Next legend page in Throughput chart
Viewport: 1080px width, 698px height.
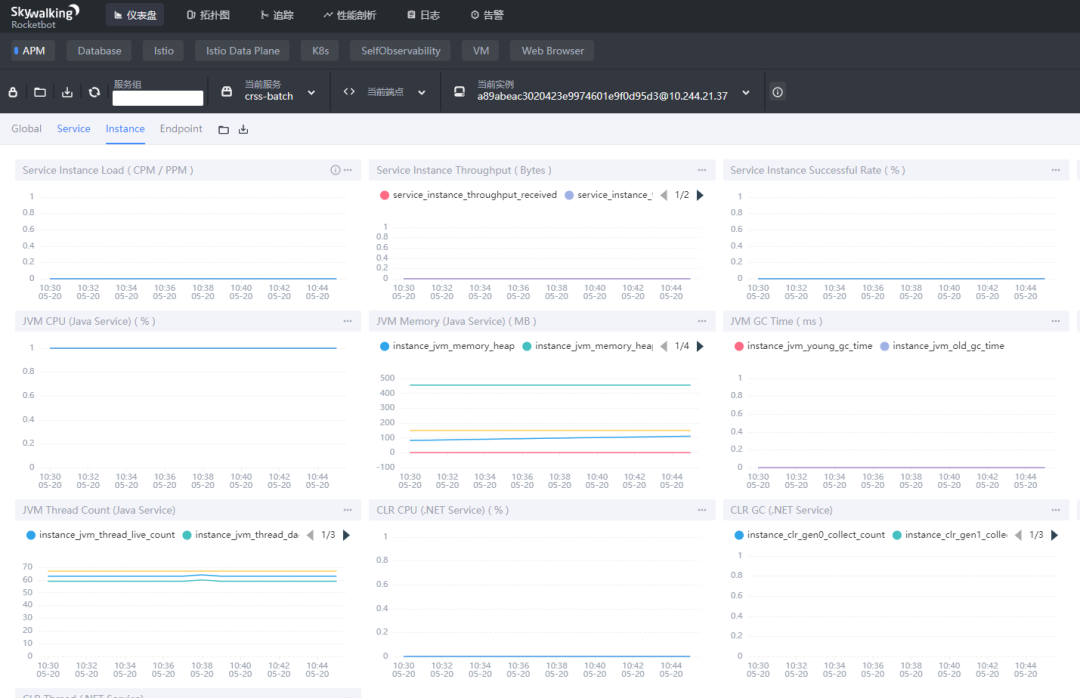click(x=700, y=195)
